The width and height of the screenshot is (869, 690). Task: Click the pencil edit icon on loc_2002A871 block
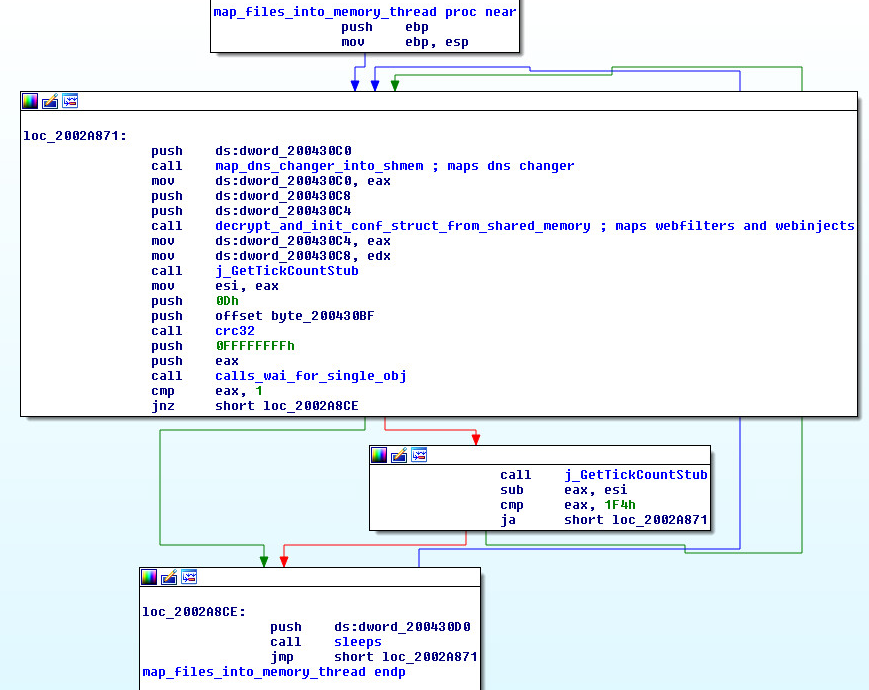pyautogui.click(x=50, y=101)
